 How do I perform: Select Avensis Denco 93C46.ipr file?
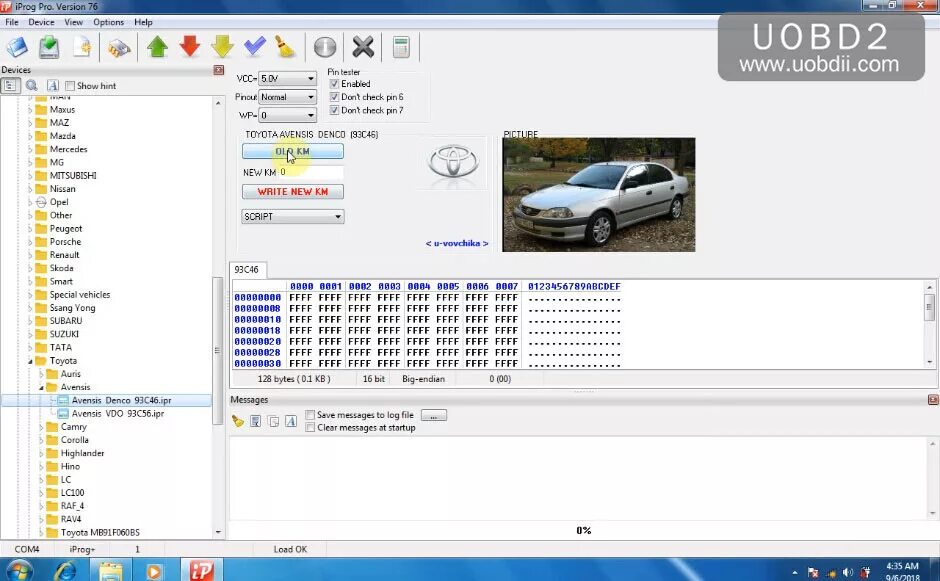tap(121, 401)
